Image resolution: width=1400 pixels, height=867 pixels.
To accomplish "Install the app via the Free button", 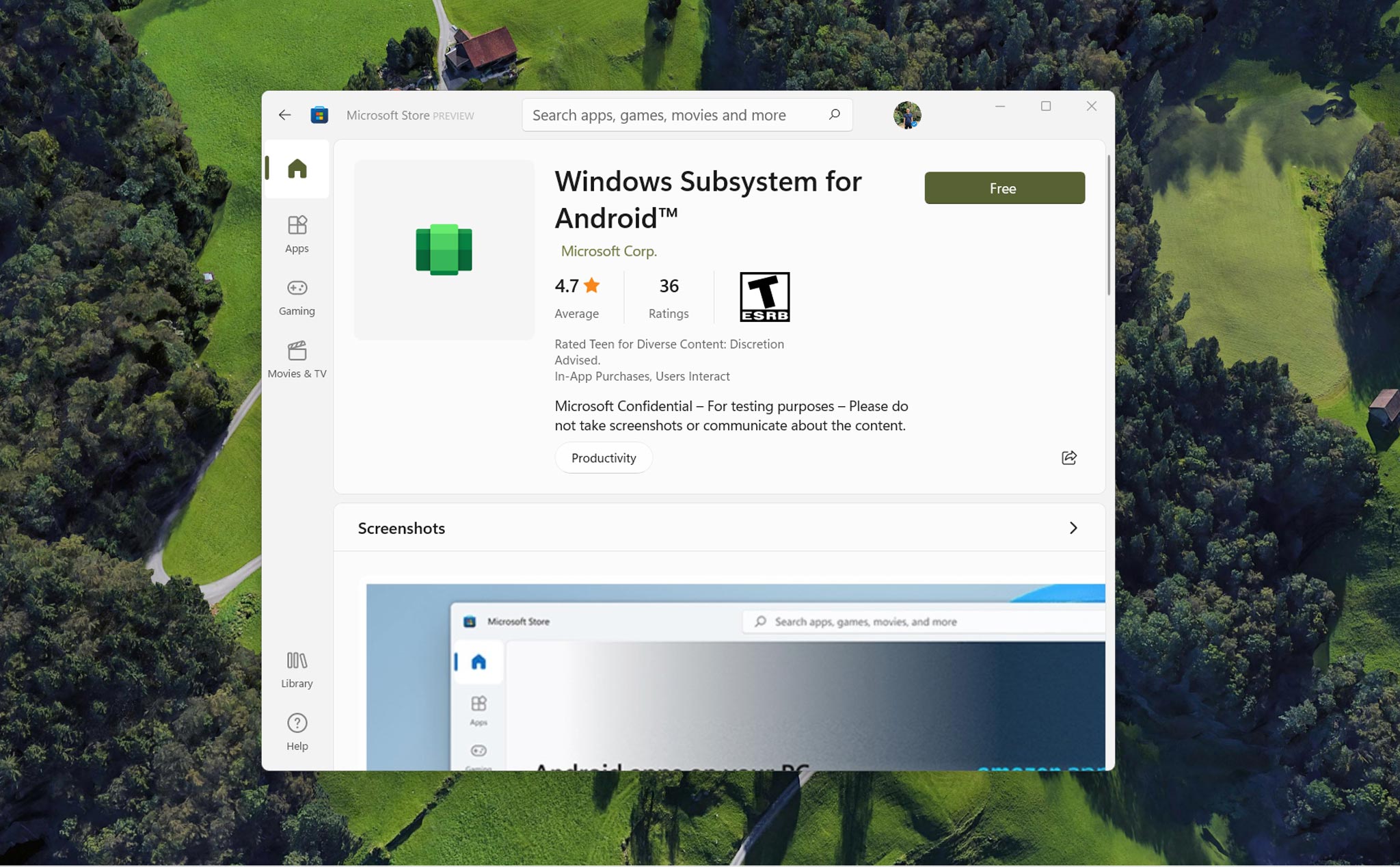I will (x=1004, y=187).
